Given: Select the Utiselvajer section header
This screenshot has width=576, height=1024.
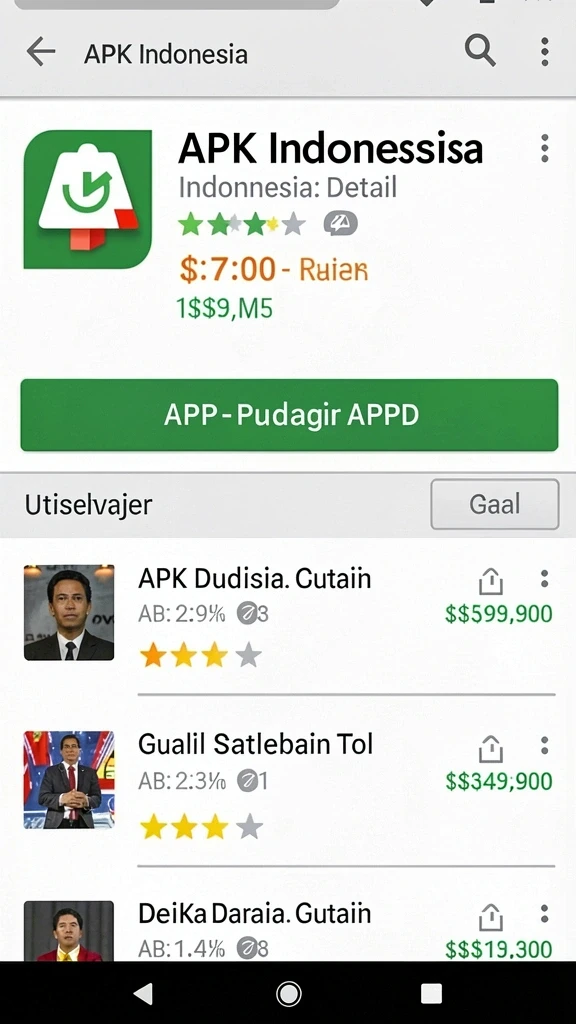Looking at the screenshot, I should click(x=88, y=505).
